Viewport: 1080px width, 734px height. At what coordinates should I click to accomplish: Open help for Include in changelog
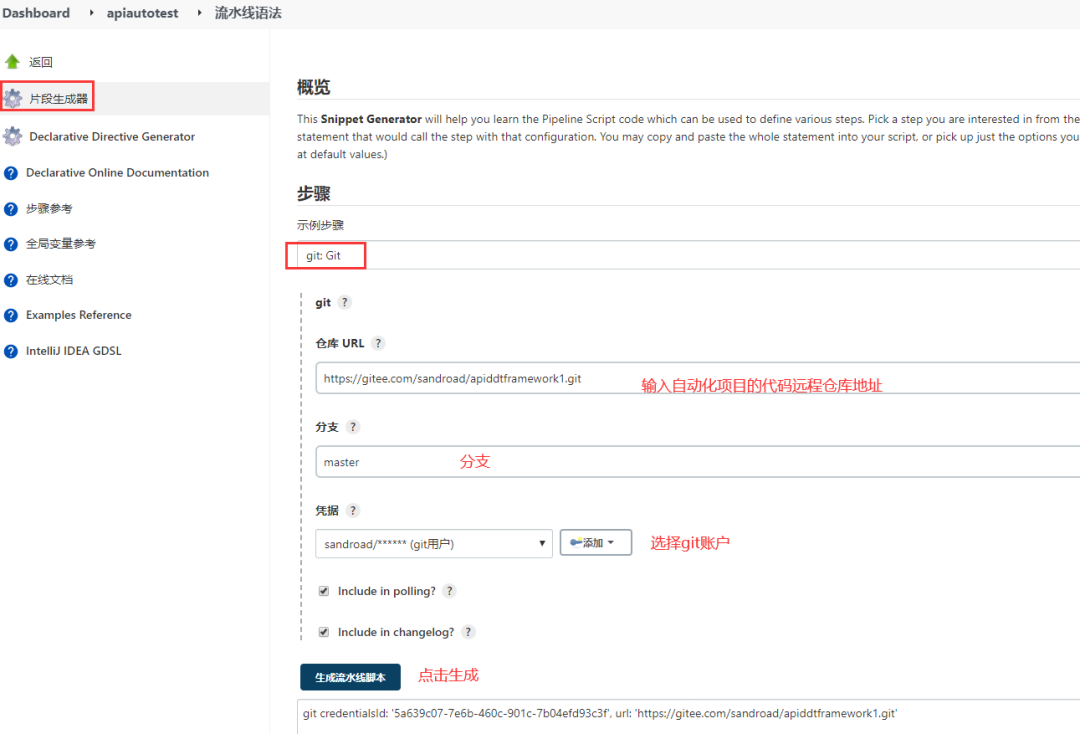[468, 632]
